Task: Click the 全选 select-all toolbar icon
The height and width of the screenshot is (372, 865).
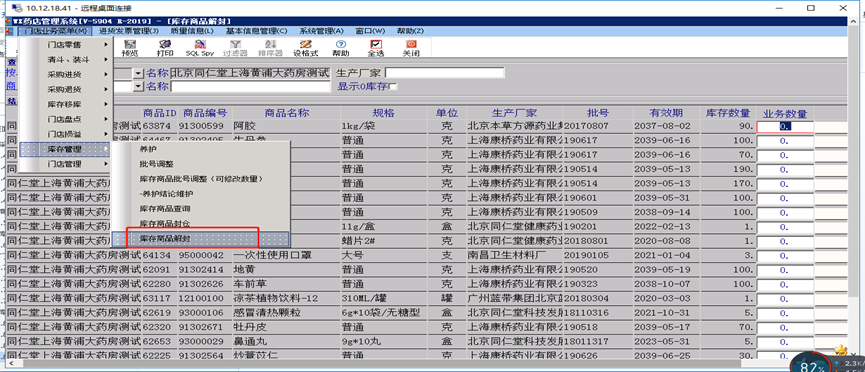Action: tap(376, 47)
